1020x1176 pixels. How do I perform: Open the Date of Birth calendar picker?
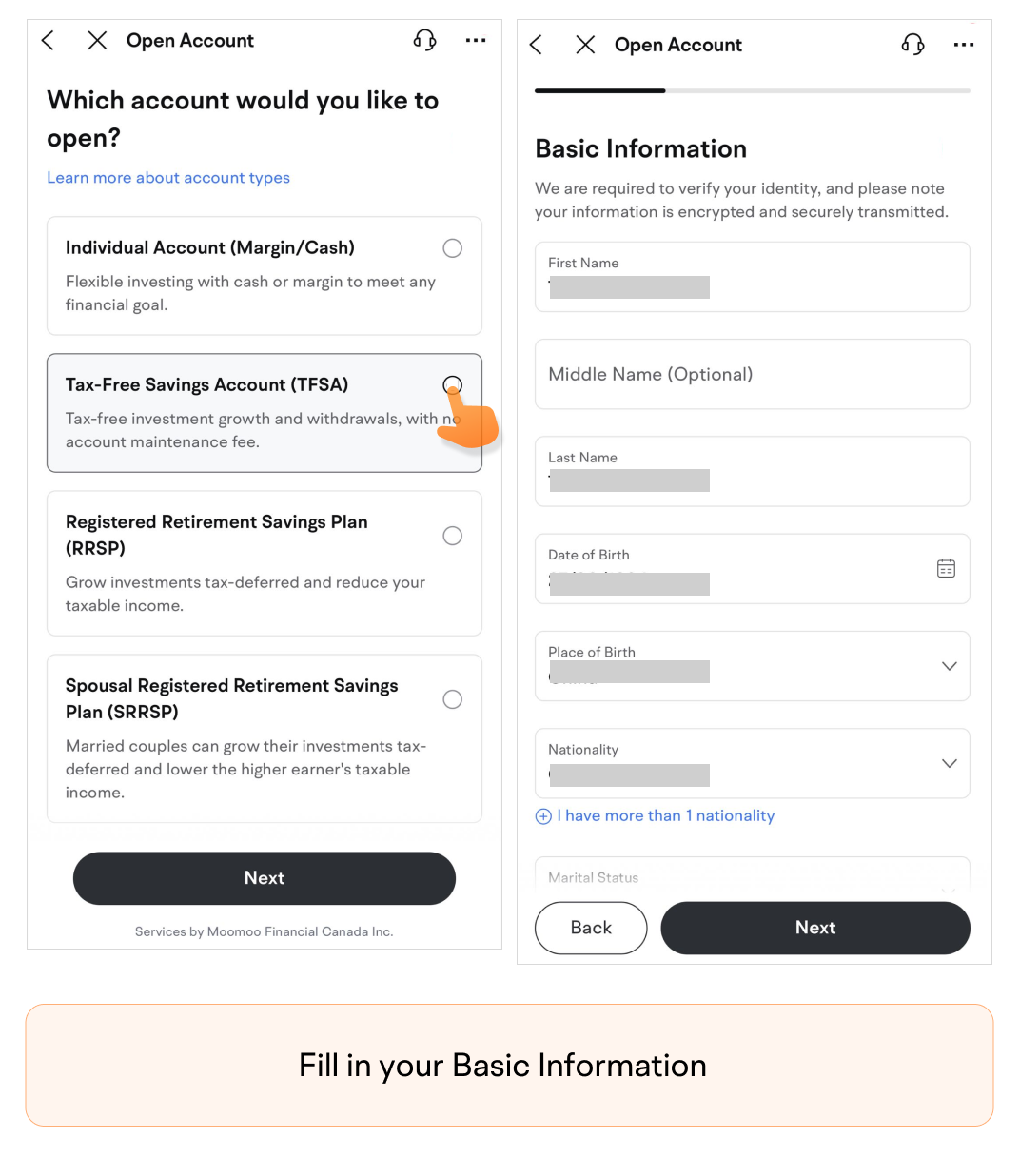(x=946, y=568)
